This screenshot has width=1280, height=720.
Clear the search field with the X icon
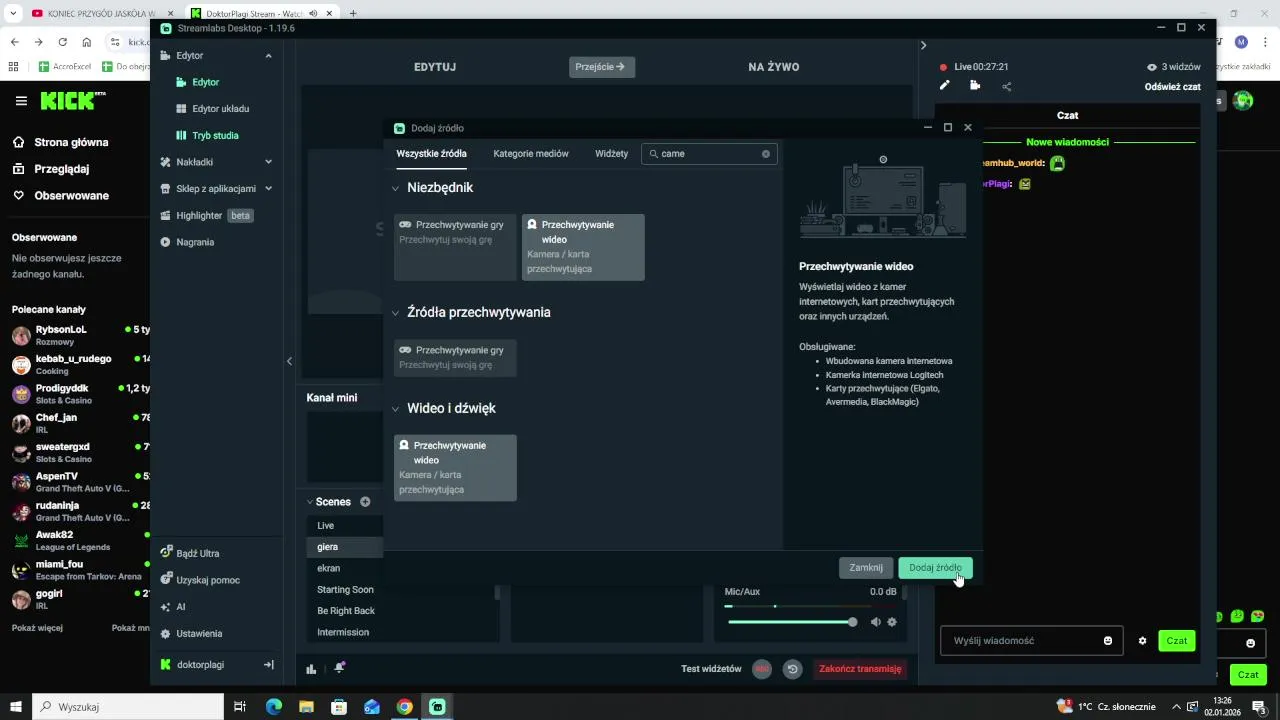pyautogui.click(x=766, y=154)
